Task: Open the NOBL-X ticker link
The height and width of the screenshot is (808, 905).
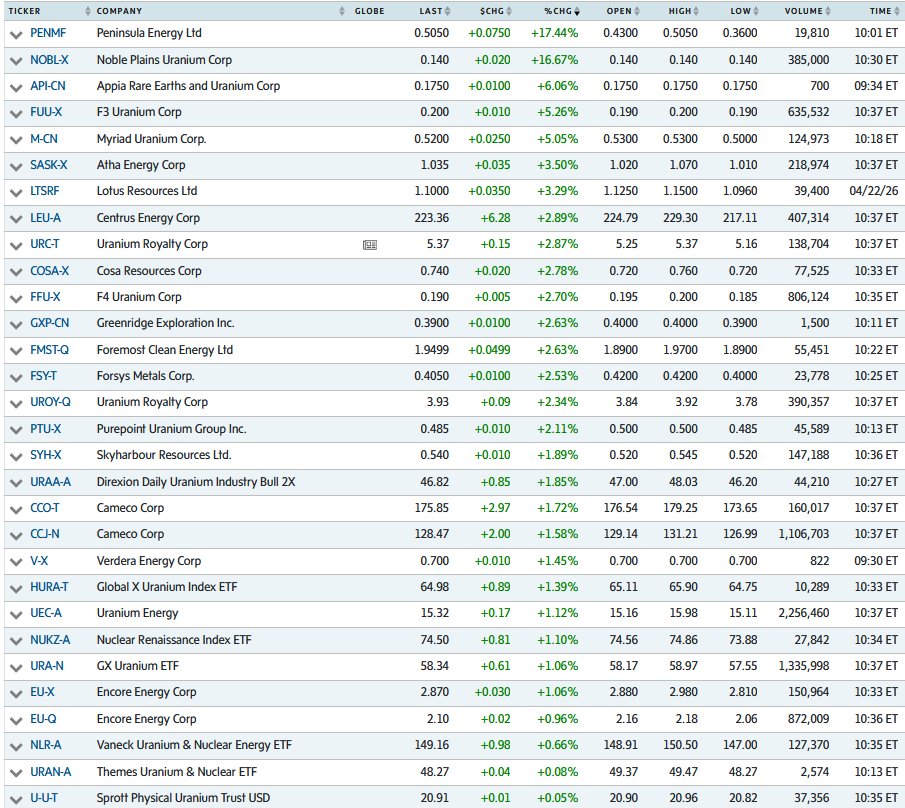Action: tap(49, 59)
